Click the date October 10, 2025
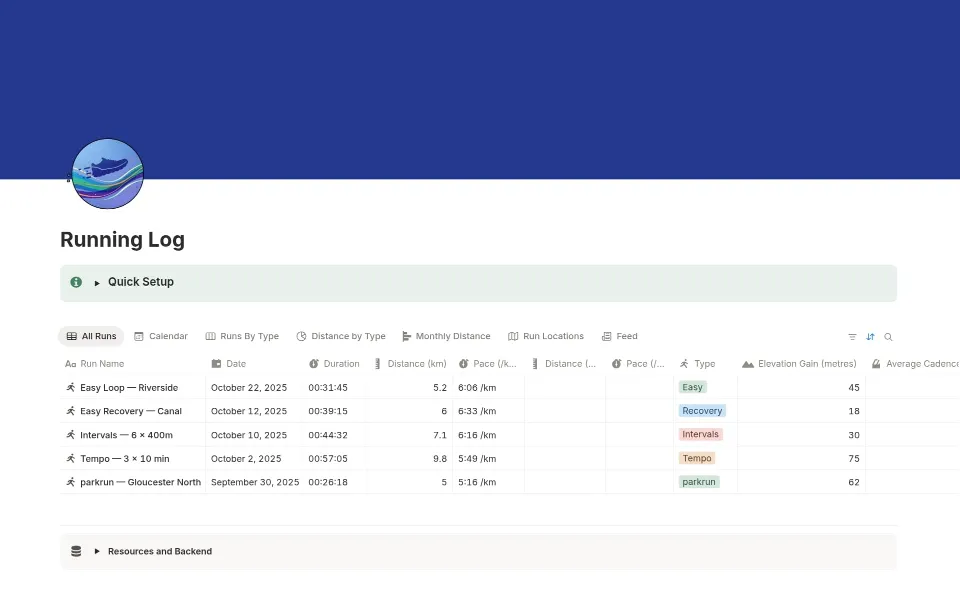The width and height of the screenshot is (960, 600). (249, 435)
